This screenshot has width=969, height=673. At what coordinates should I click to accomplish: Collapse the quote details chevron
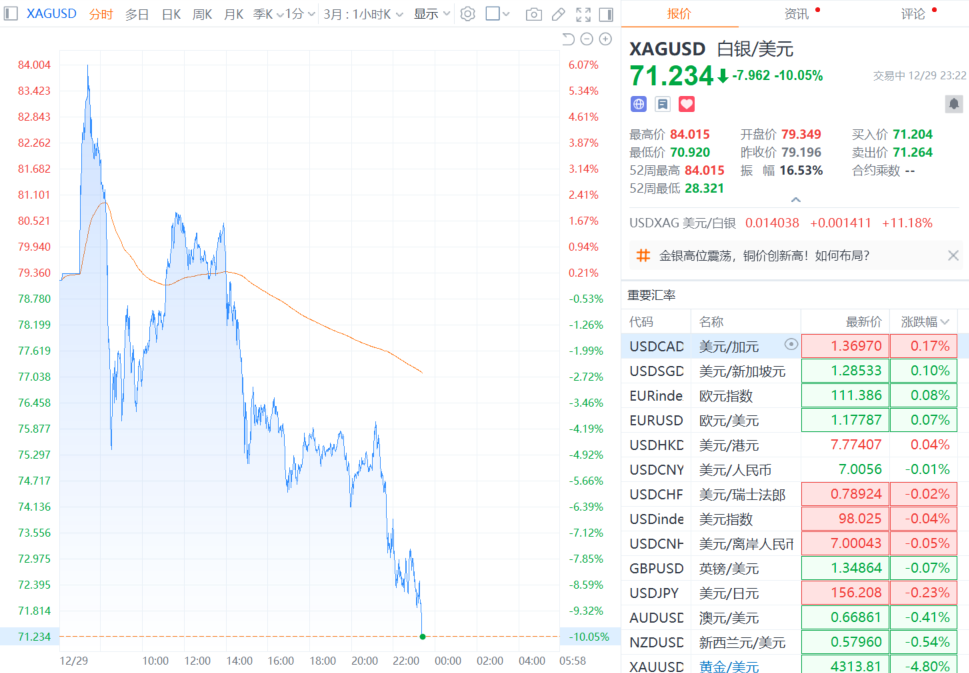click(x=796, y=200)
